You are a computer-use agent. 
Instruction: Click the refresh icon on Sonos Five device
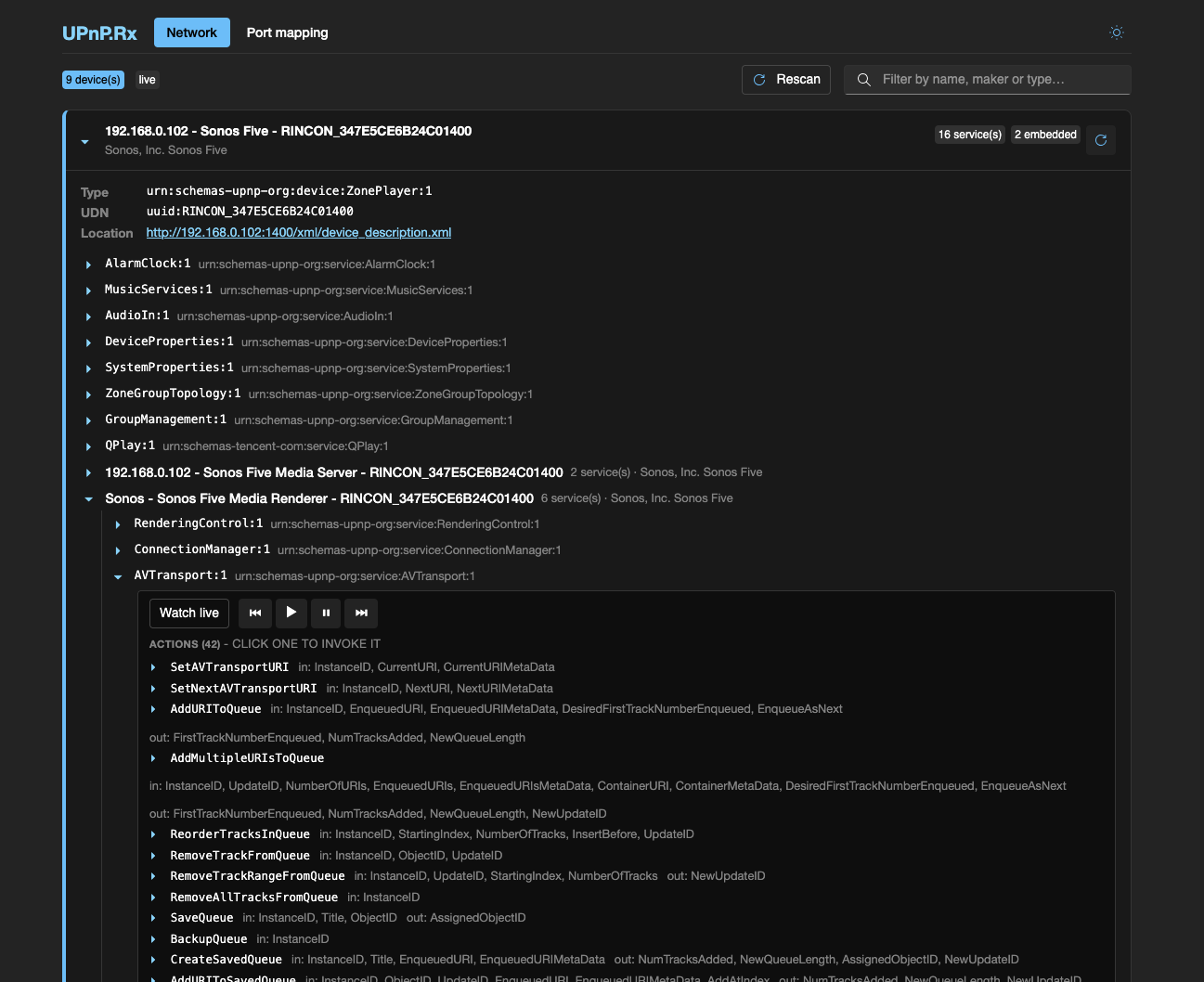[1101, 140]
